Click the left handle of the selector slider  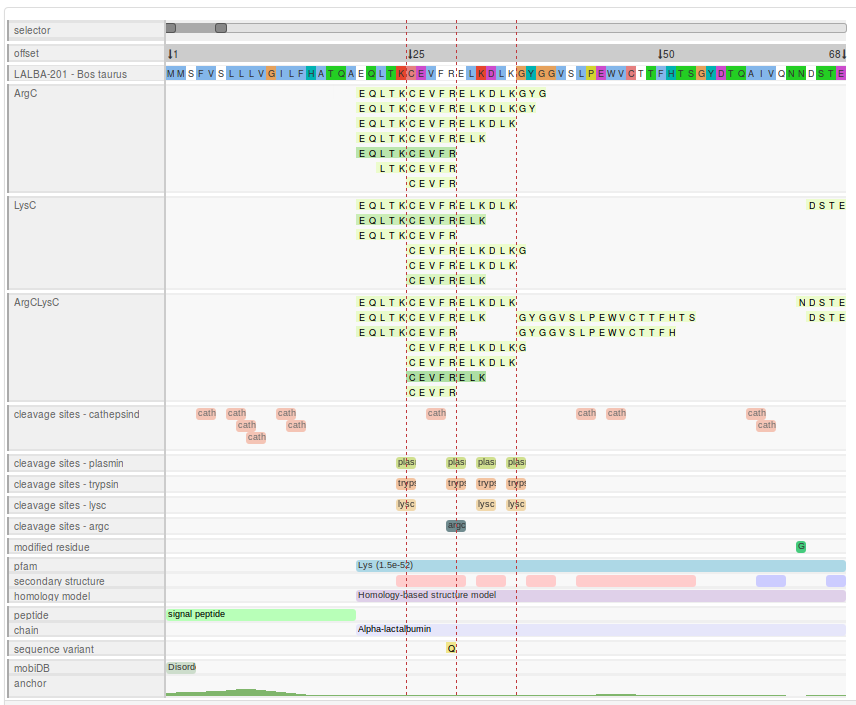tap(171, 28)
